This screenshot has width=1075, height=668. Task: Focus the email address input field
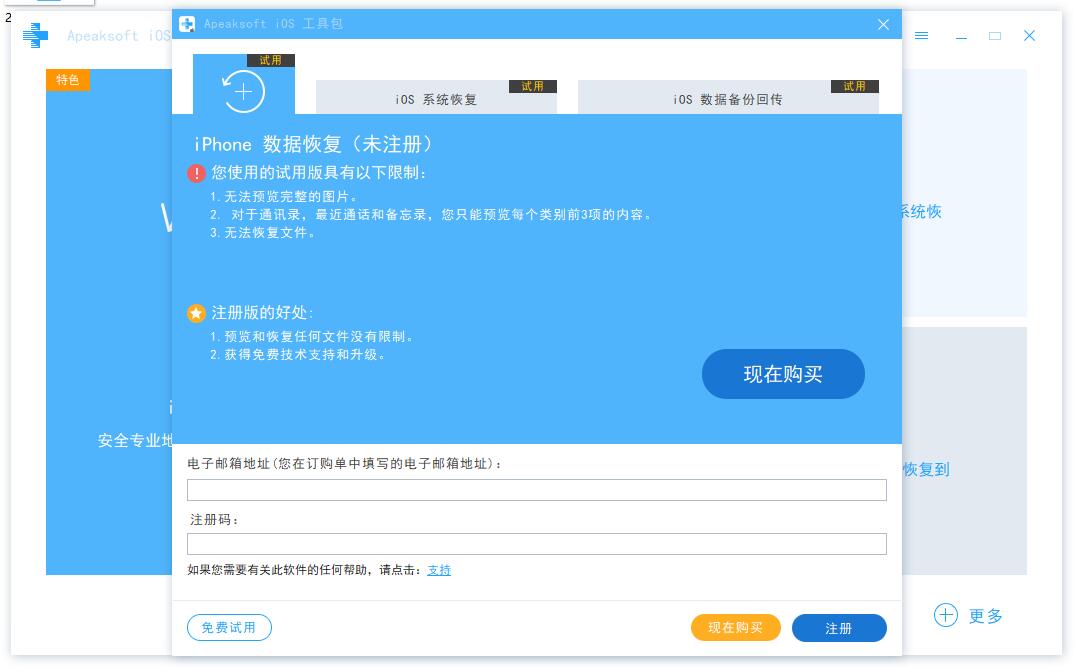click(537, 490)
